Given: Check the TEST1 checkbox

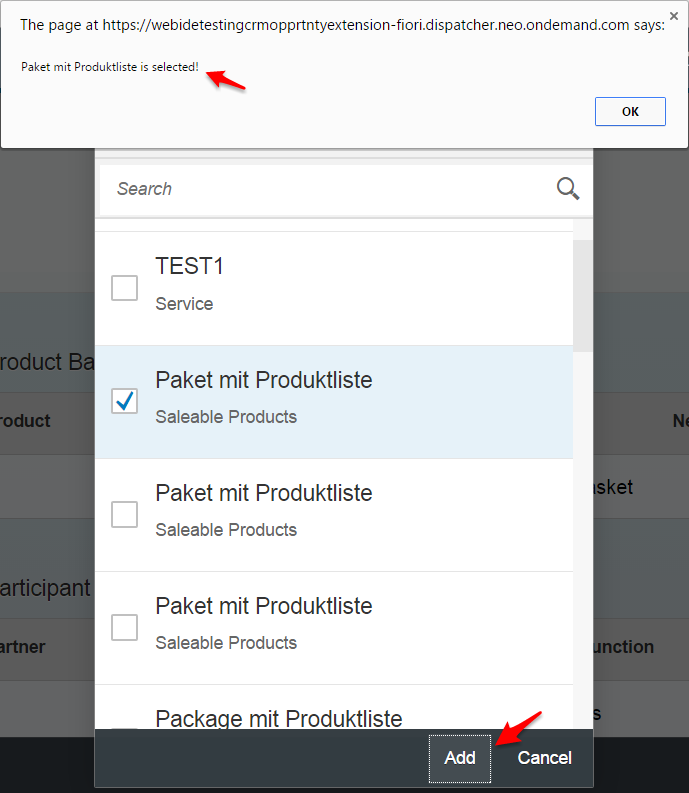Looking at the screenshot, I should 124,288.
